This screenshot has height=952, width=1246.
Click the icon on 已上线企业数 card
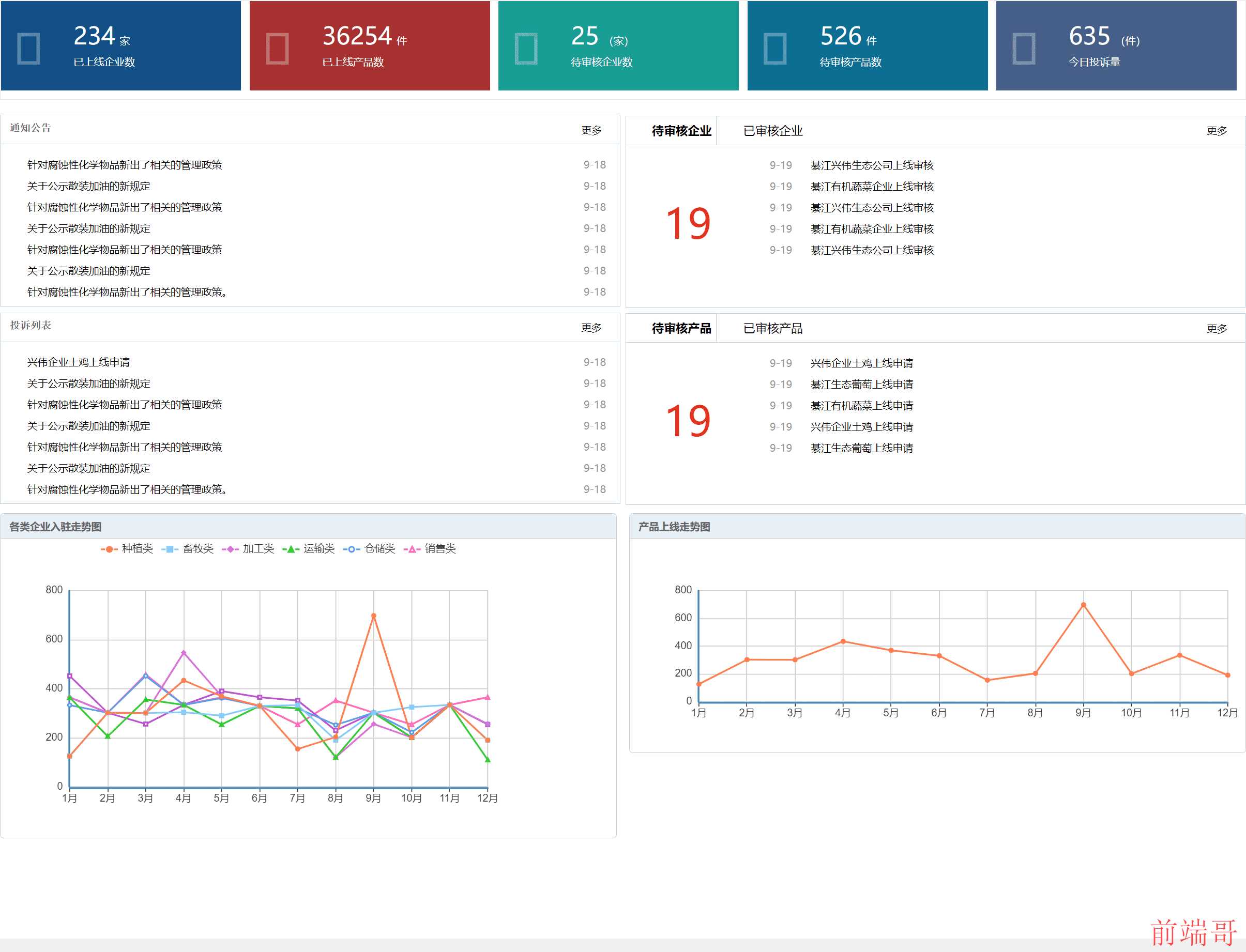(28, 49)
